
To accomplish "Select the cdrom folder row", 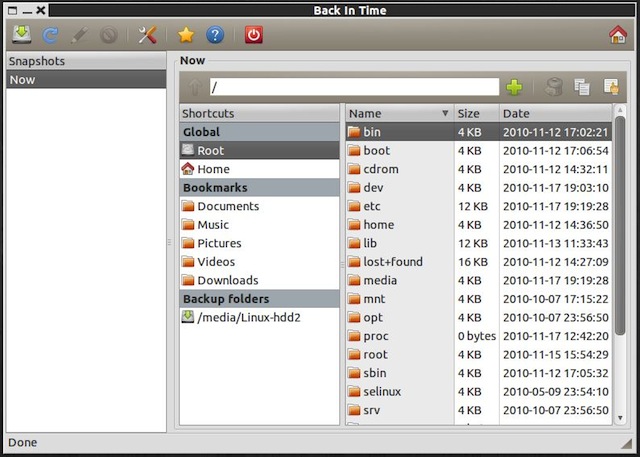I will (479, 169).
